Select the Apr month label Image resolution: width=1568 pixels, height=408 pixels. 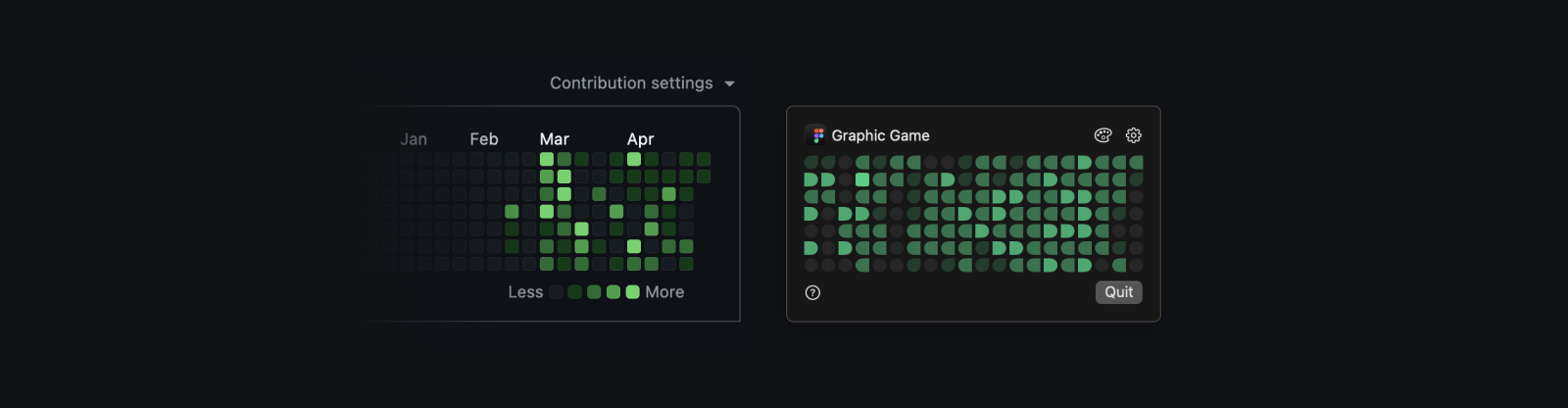coord(640,139)
